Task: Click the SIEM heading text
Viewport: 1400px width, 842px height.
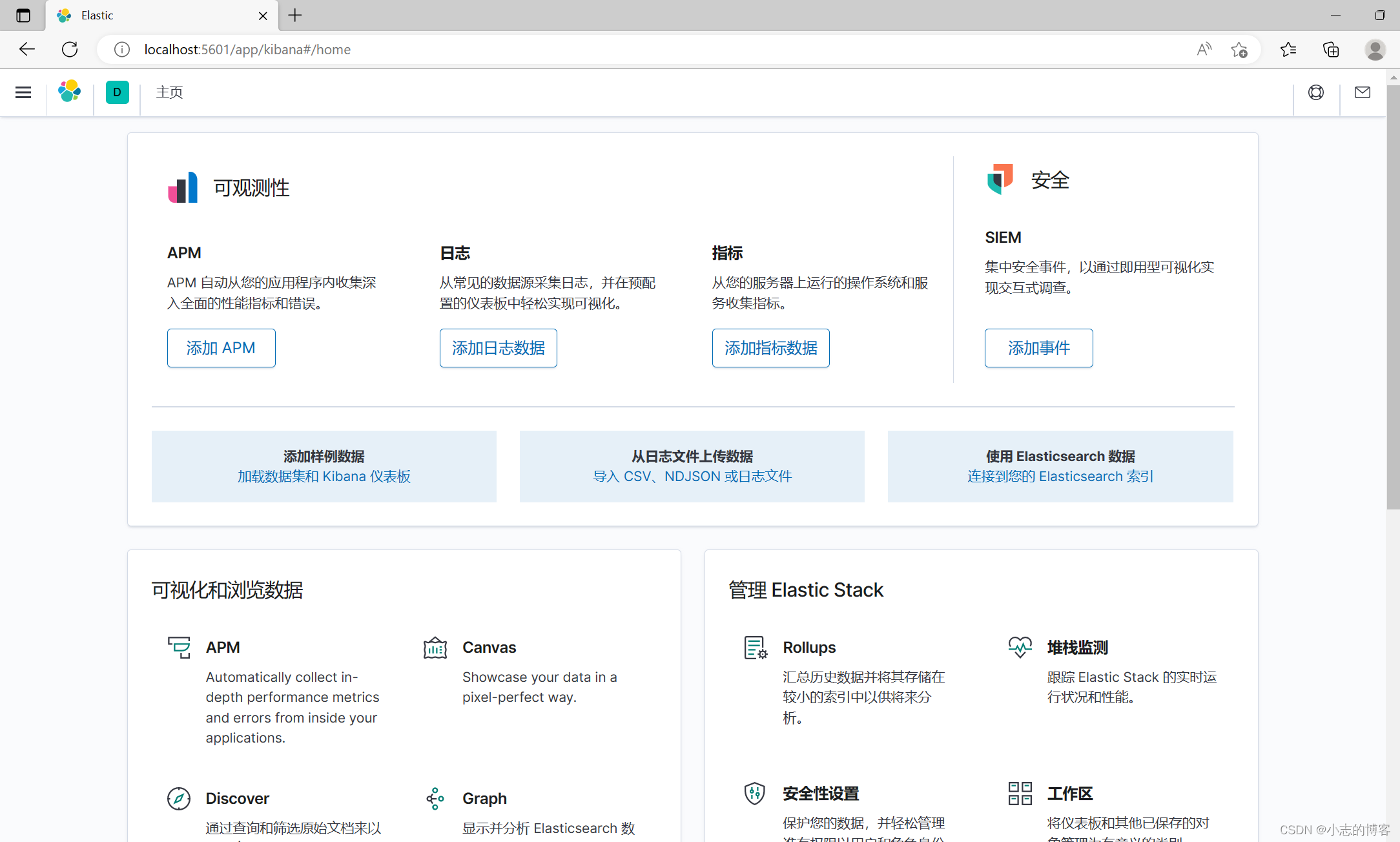Action: tap(1003, 238)
